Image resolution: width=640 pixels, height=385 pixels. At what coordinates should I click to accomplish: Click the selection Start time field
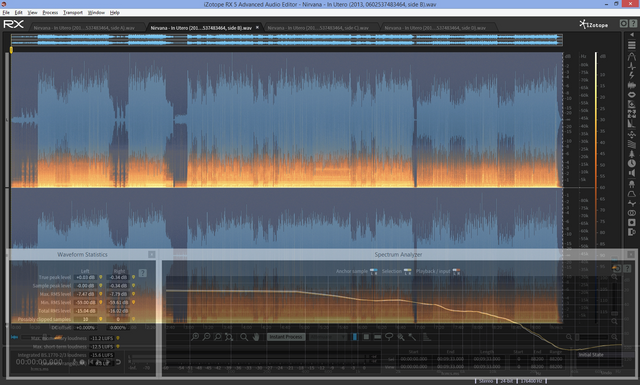[x=413, y=359]
